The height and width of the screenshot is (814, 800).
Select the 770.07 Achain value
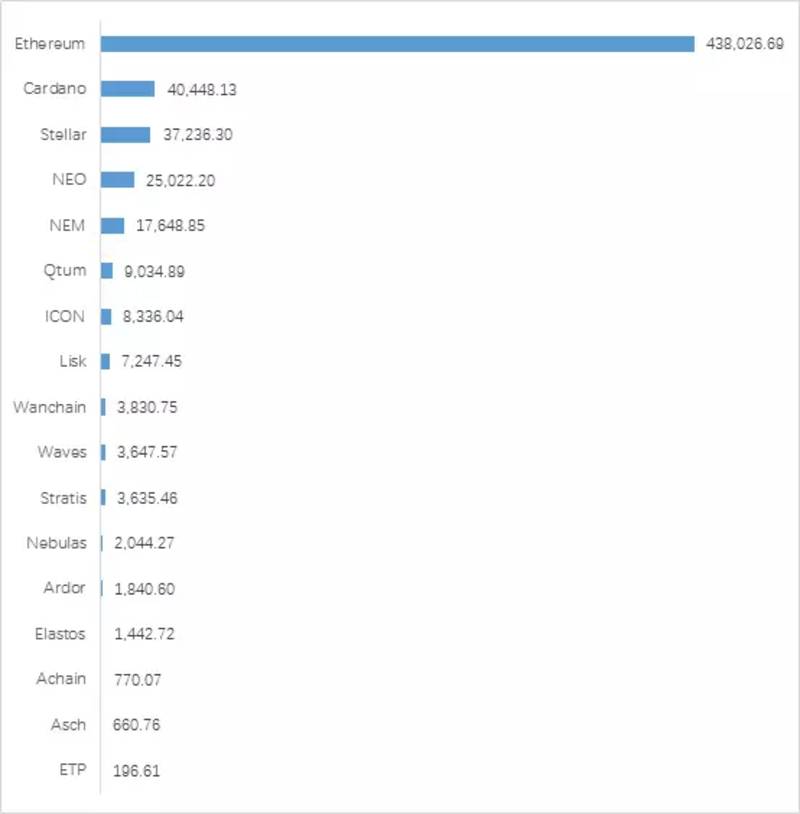pyautogui.click(x=138, y=680)
